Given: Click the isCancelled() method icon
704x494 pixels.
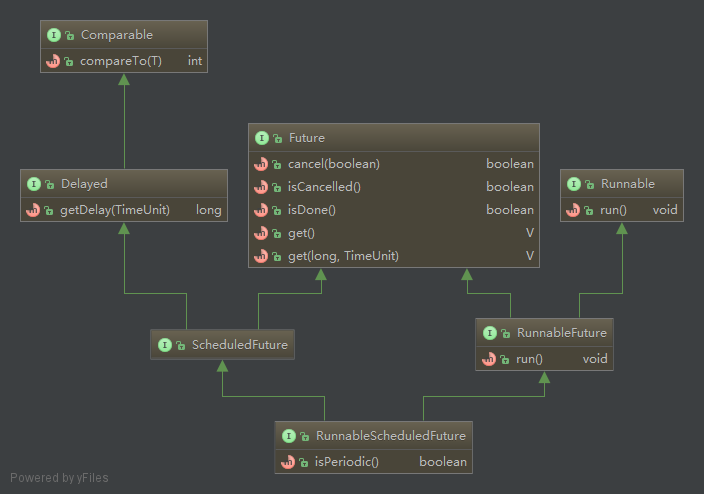Looking at the screenshot, I should pyautogui.click(x=261, y=187).
